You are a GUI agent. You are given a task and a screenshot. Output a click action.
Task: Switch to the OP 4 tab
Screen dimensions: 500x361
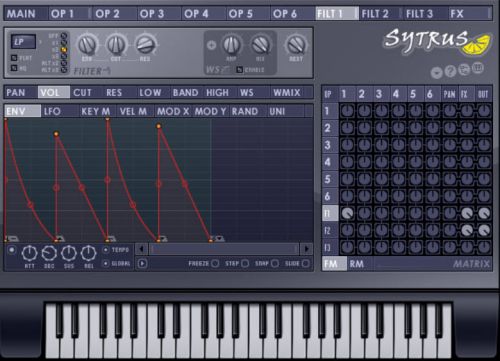point(203,14)
